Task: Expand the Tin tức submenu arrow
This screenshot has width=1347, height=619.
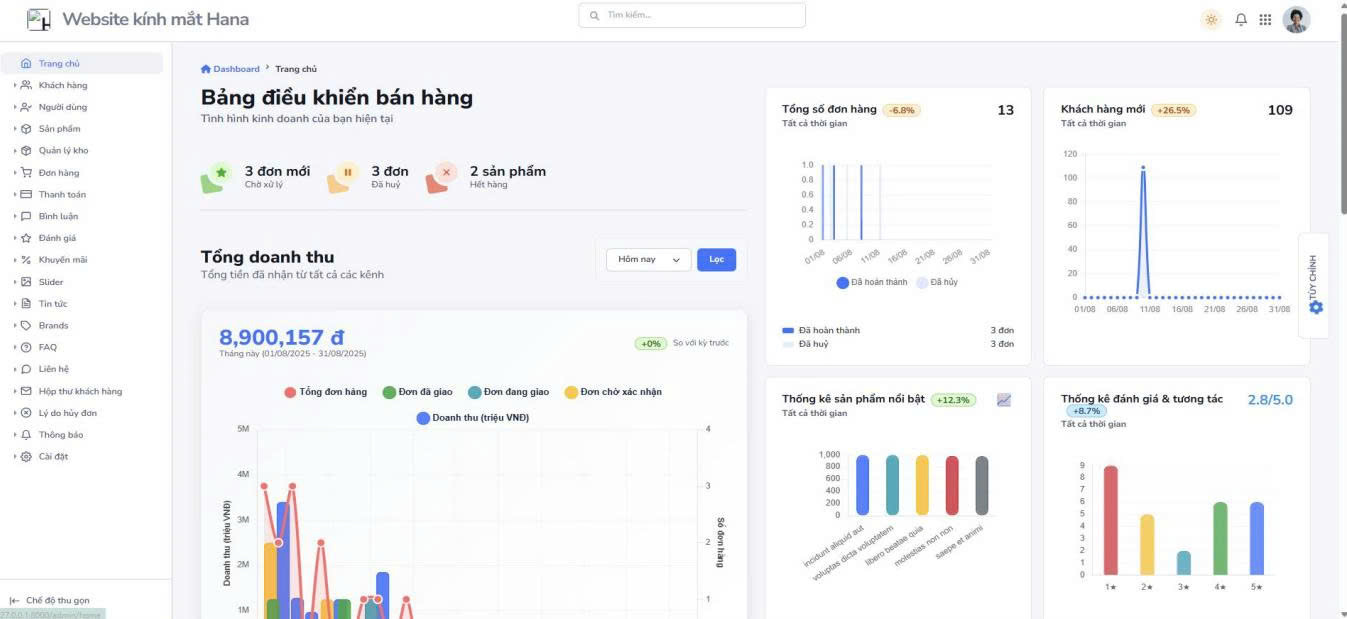Action: click(x=15, y=304)
